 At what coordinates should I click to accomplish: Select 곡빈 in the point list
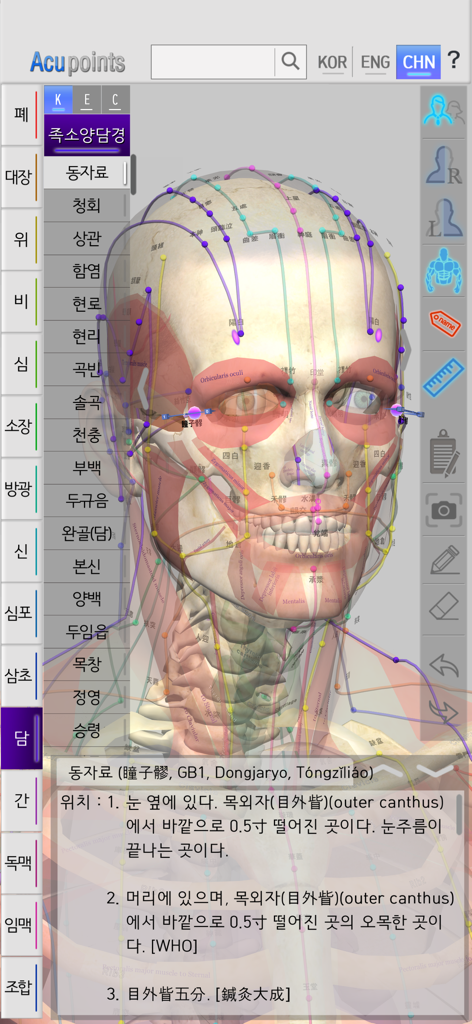point(86,369)
